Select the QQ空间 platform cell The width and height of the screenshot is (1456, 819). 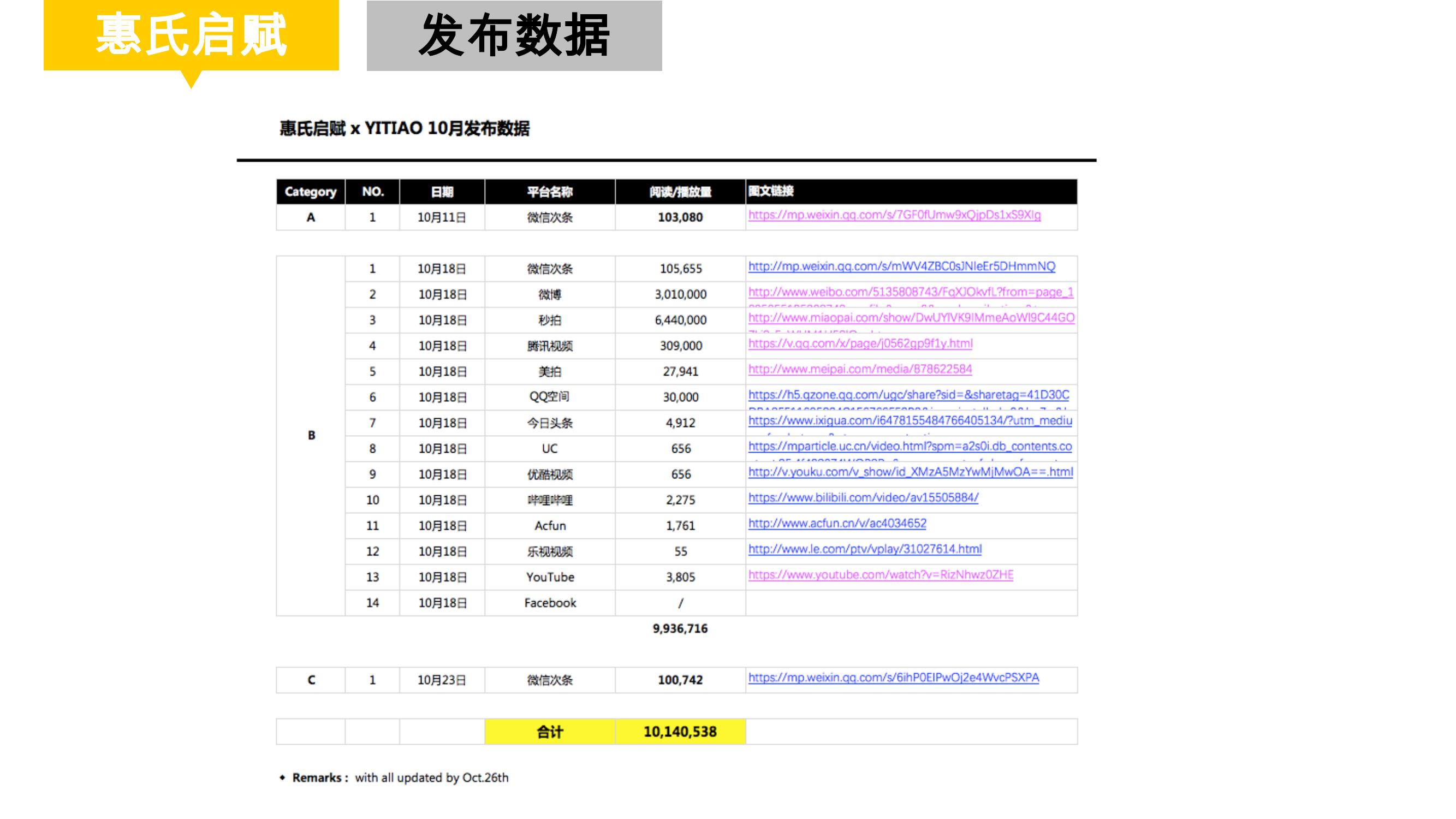point(550,397)
